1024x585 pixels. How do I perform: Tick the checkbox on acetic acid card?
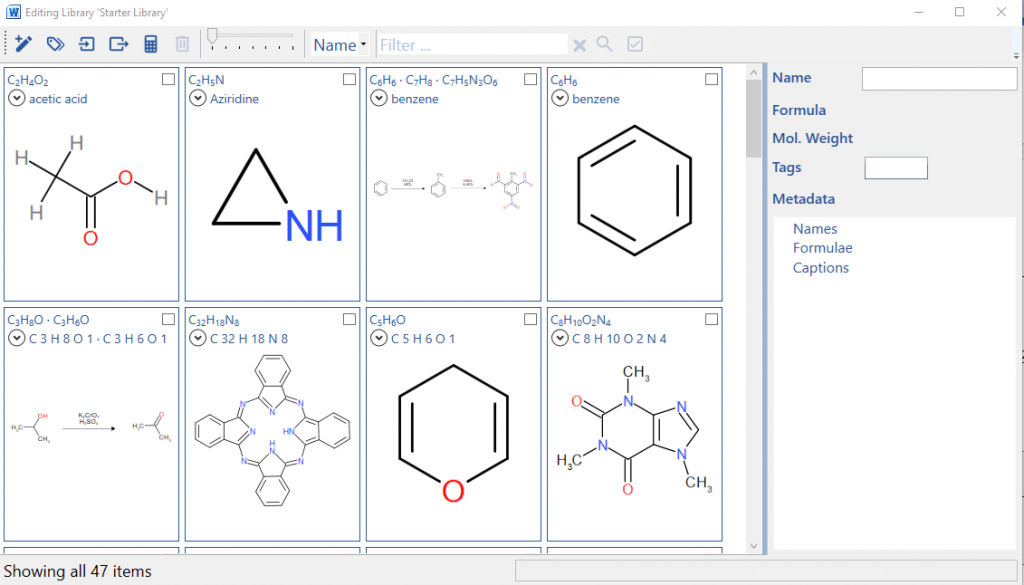tap(168, 79)
